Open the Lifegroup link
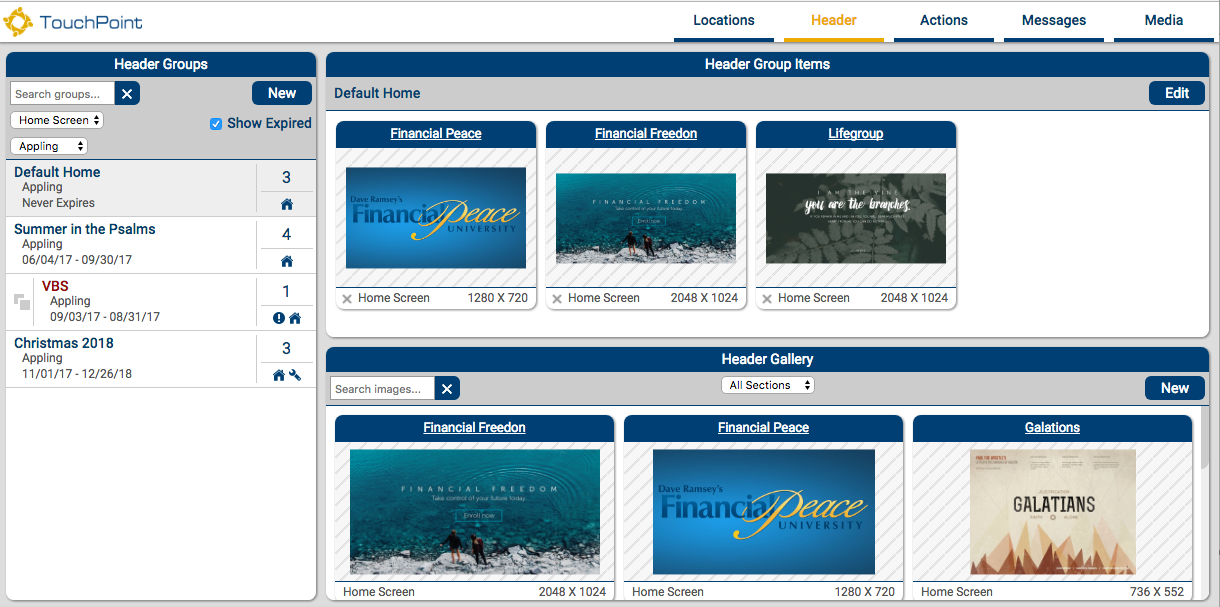Screen dimensions: 1220x607 point(856,134)
